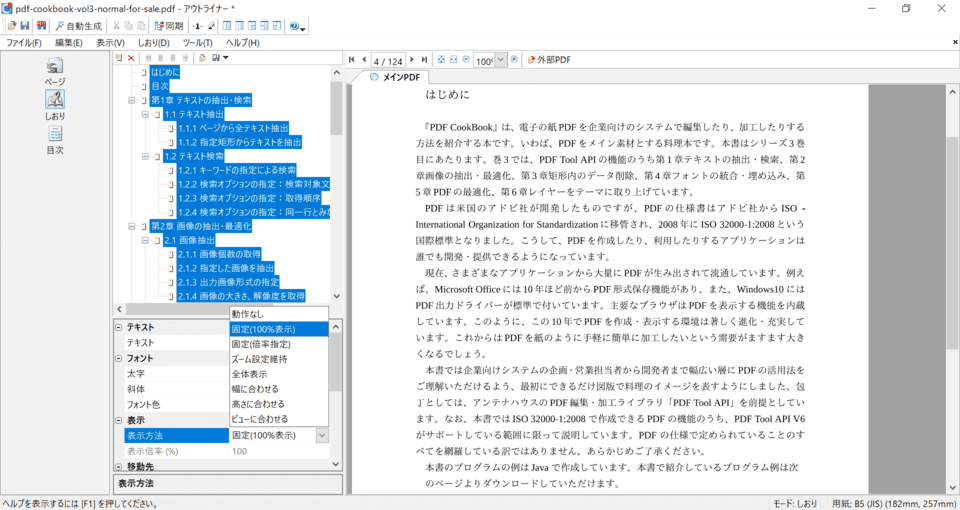960x510 pixels.
Task: Select the メインPDF tab
Action: click(x=396, y=77)
